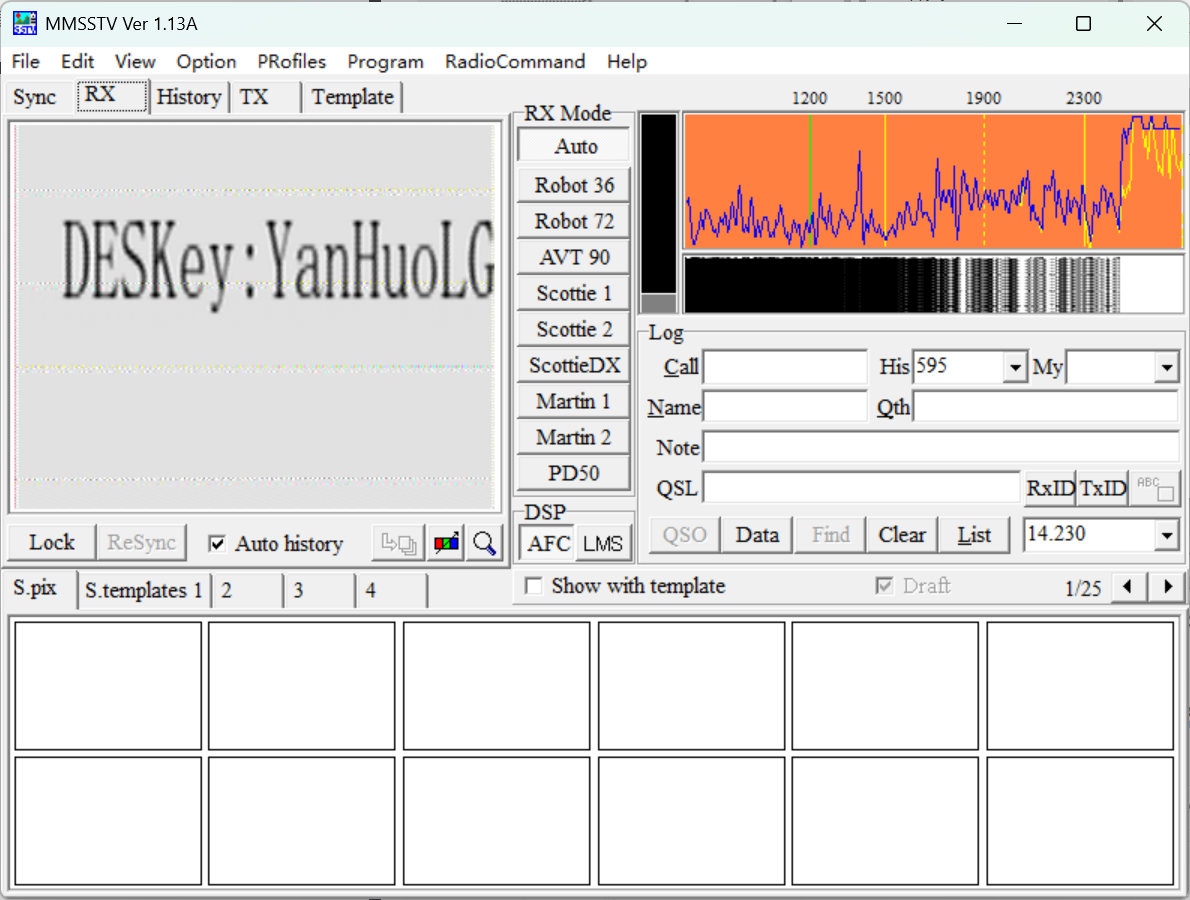The width and height of the screenshot is (1190, 900).
Task: Click the Lock button
Action: [52, 543]
